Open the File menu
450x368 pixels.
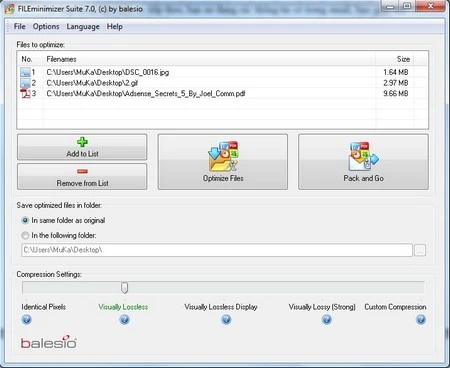[x=19, y=26]
